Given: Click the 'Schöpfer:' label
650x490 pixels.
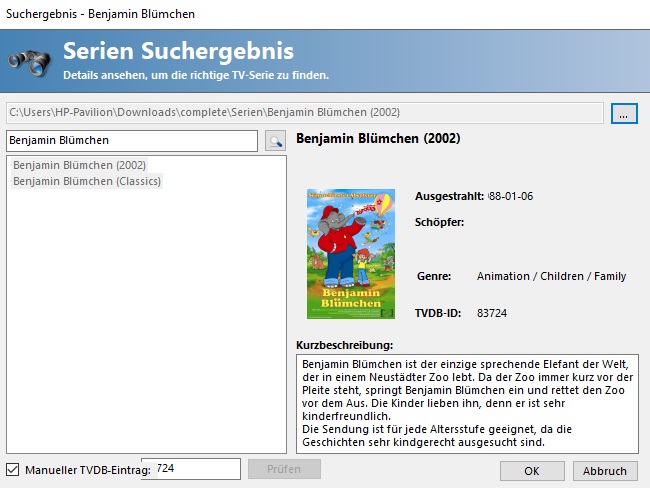Looking at the screenshot, I should coord(439,222).
